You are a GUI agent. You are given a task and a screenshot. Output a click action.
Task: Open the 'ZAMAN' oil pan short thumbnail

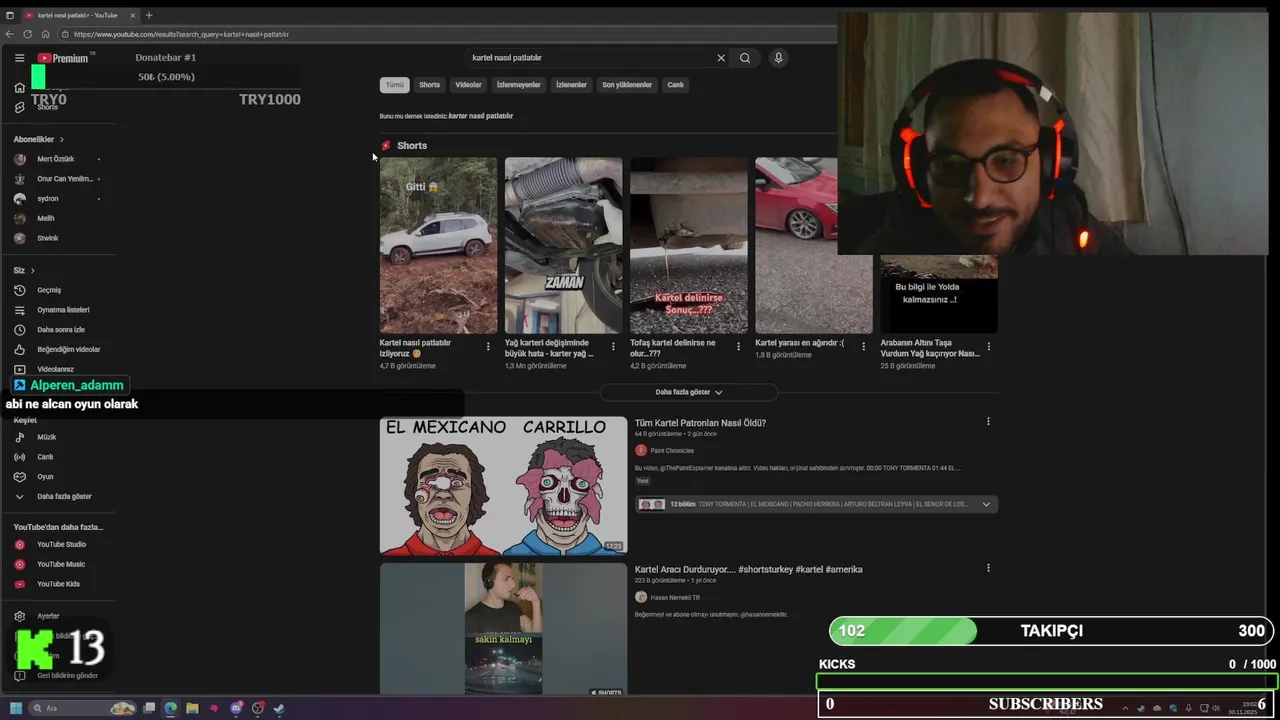pyautogui.click(x=563, y=245)
